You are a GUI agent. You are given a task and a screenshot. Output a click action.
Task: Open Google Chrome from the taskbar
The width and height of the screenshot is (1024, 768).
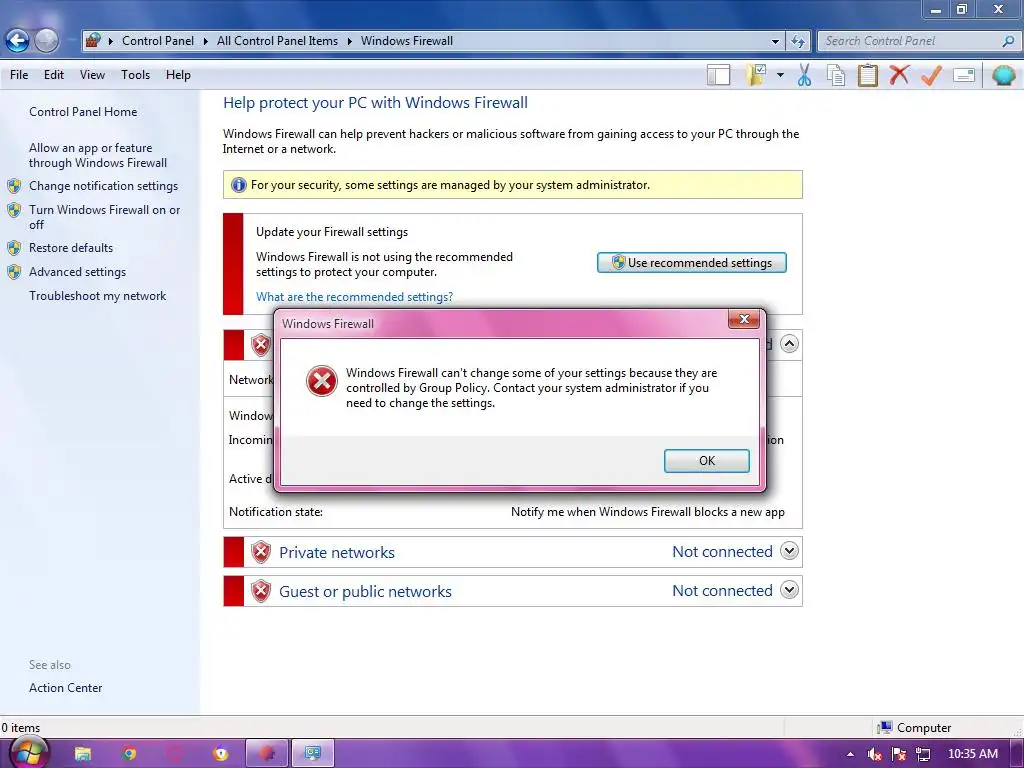point(129,754)
